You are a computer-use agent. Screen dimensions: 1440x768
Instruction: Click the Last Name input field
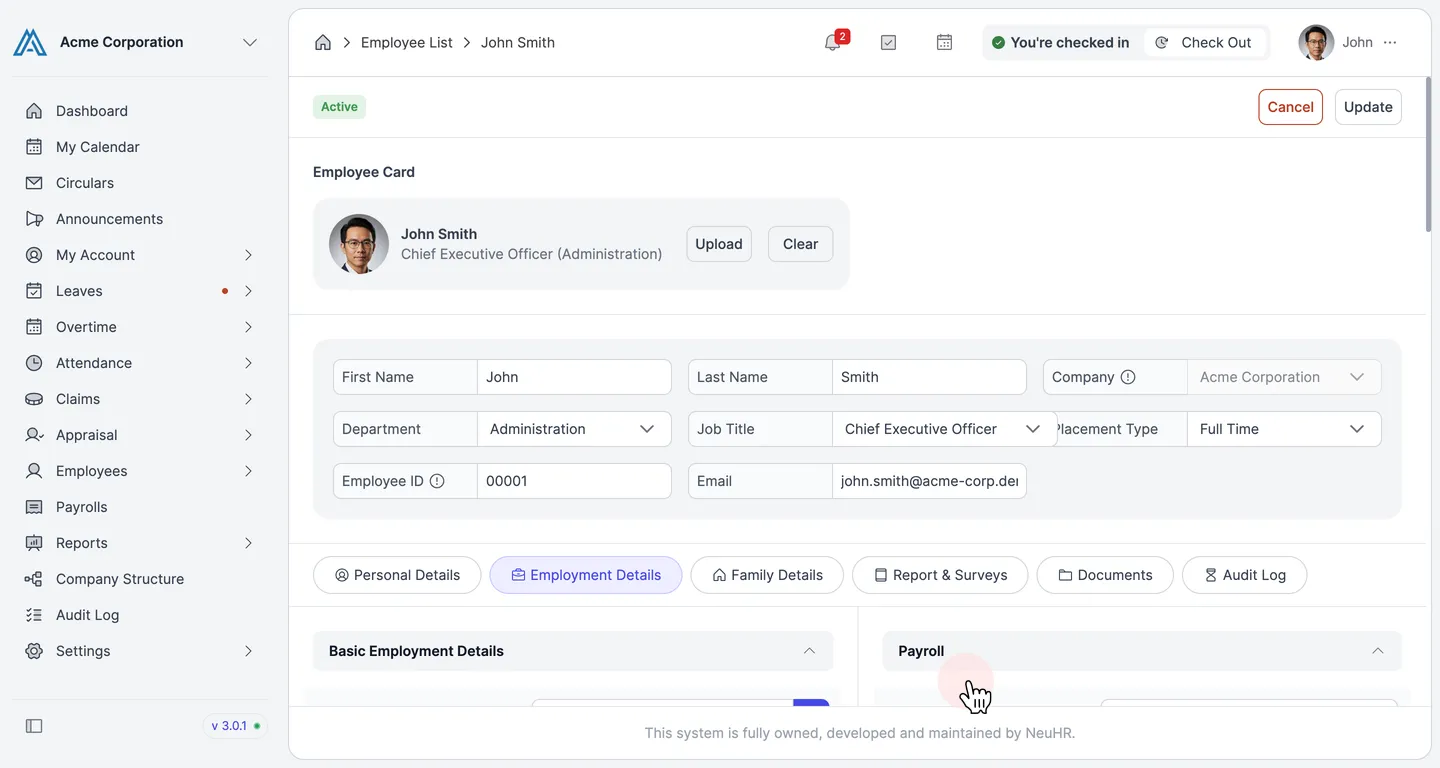(x=929, y=377)
